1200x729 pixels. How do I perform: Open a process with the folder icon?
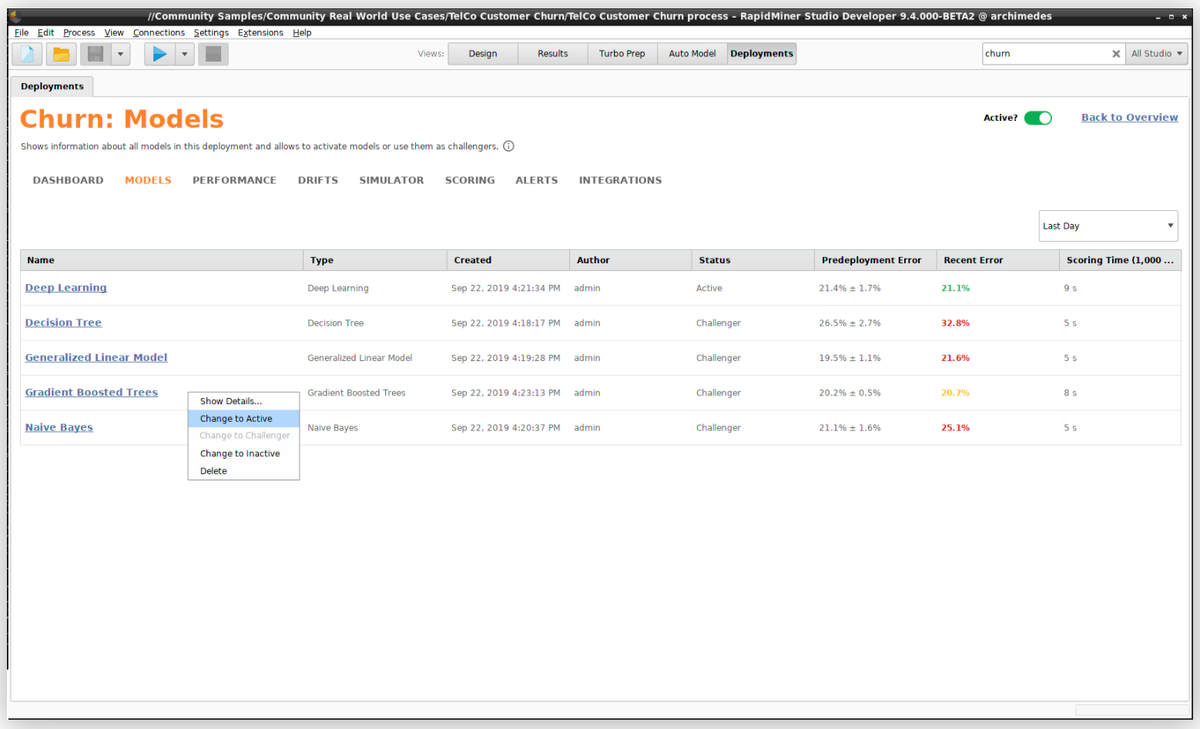pyautogui.click(x=61, y=54)
